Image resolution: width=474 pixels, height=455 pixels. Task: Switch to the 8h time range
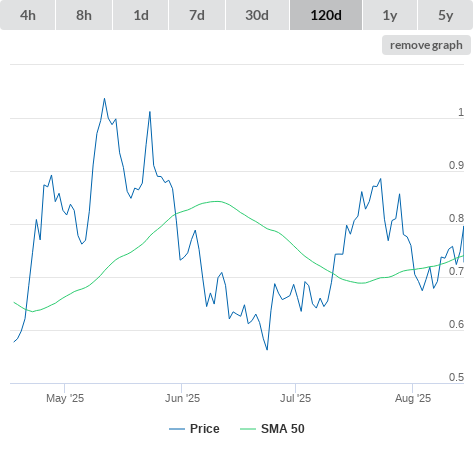pyautogui.click(x=84, y=15)
